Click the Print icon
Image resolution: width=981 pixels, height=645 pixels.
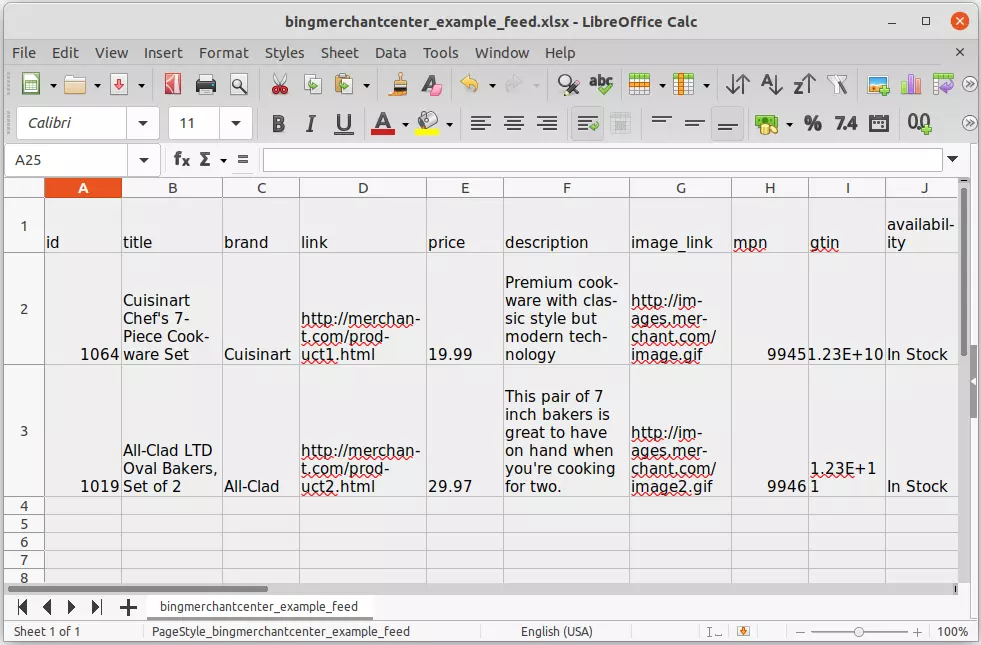click(x=205, y=84)
